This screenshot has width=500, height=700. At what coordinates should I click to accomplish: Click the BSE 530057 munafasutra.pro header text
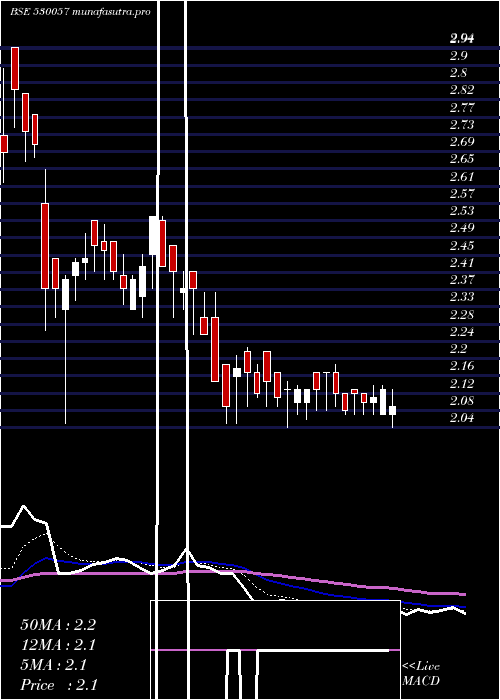80,12
